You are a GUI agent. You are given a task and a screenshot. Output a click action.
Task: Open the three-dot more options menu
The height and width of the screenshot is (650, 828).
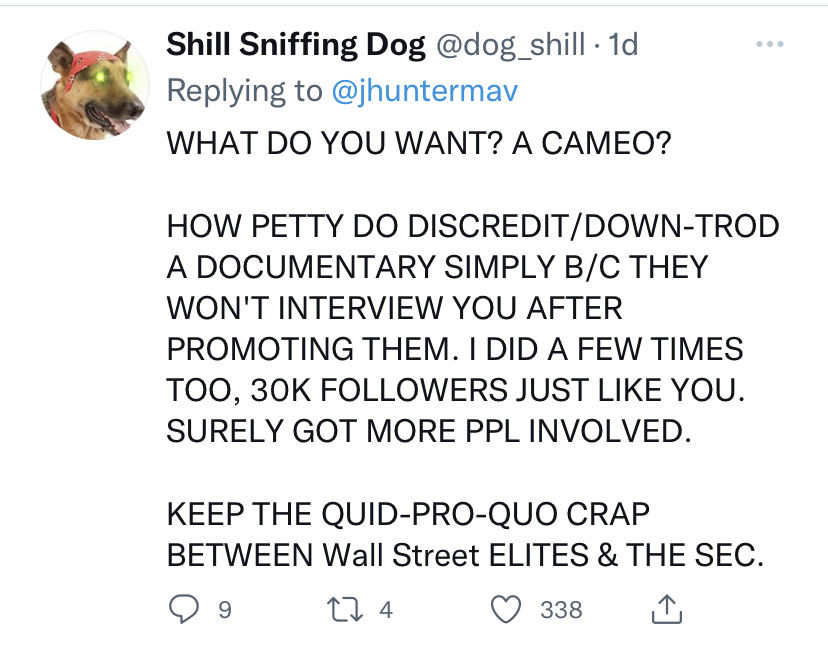(770, 46)
